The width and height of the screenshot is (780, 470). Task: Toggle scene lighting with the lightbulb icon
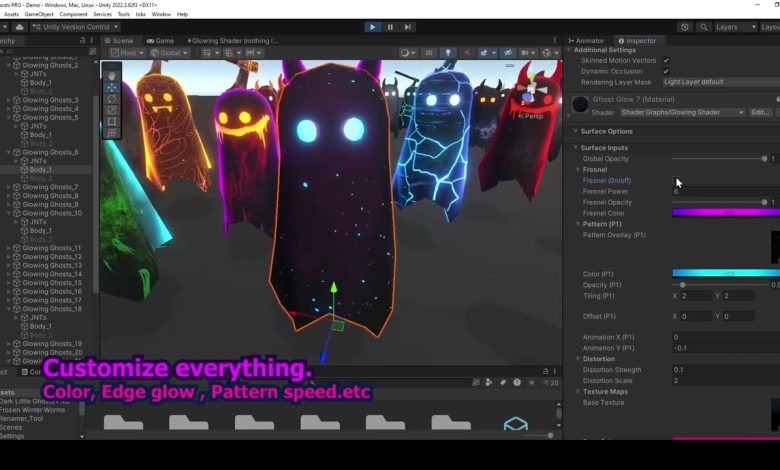(450, 53)
